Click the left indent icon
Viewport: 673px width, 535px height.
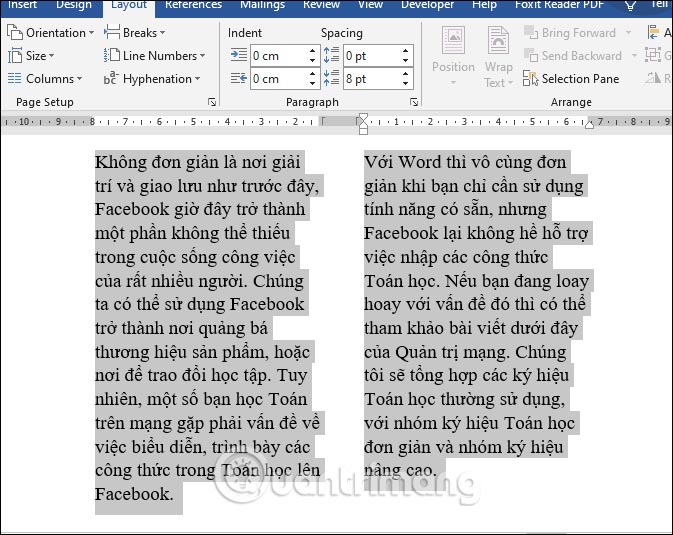pyautogui.click(x=239, y=55)
